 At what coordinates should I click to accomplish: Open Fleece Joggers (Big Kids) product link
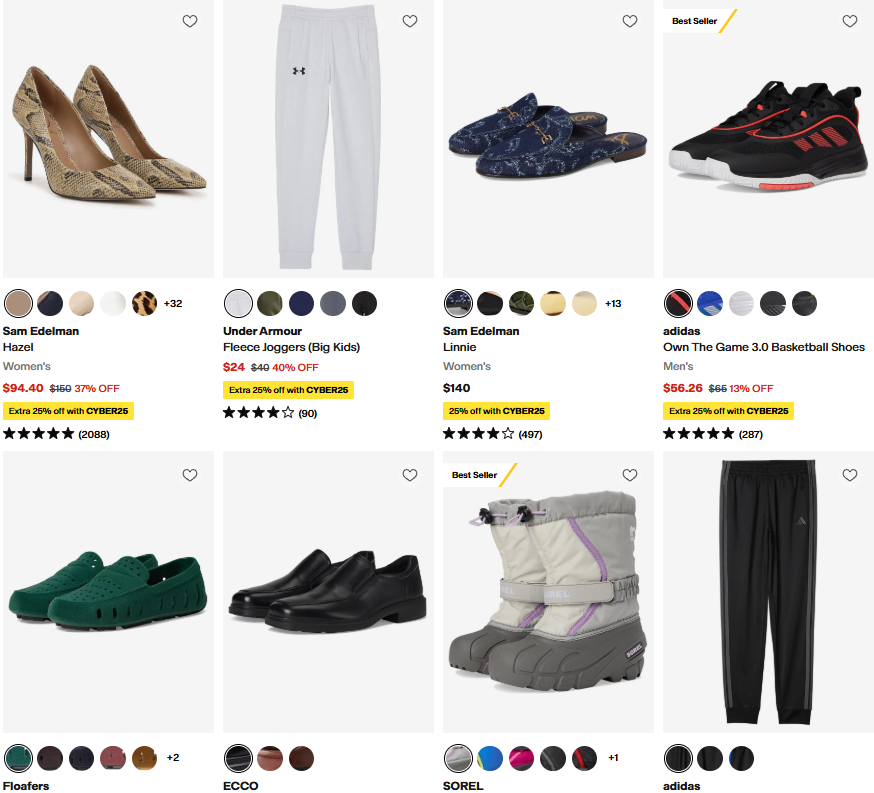tap(291, 347)
